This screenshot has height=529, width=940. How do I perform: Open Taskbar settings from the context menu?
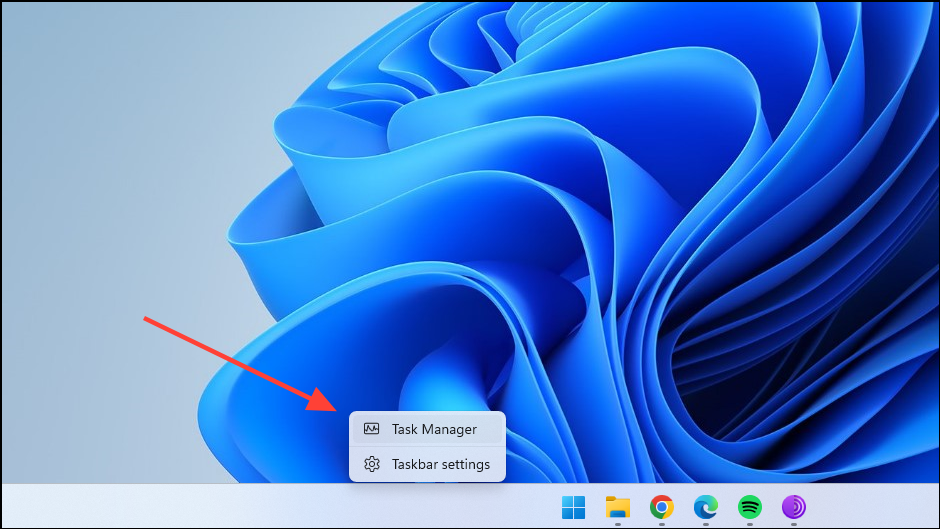427,464
